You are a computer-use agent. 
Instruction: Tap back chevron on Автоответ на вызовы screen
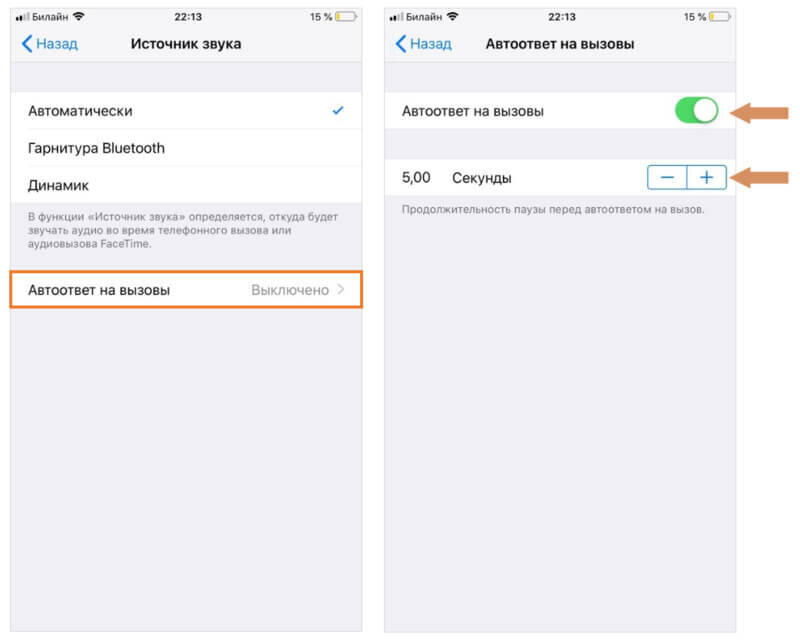click(401, 44)
